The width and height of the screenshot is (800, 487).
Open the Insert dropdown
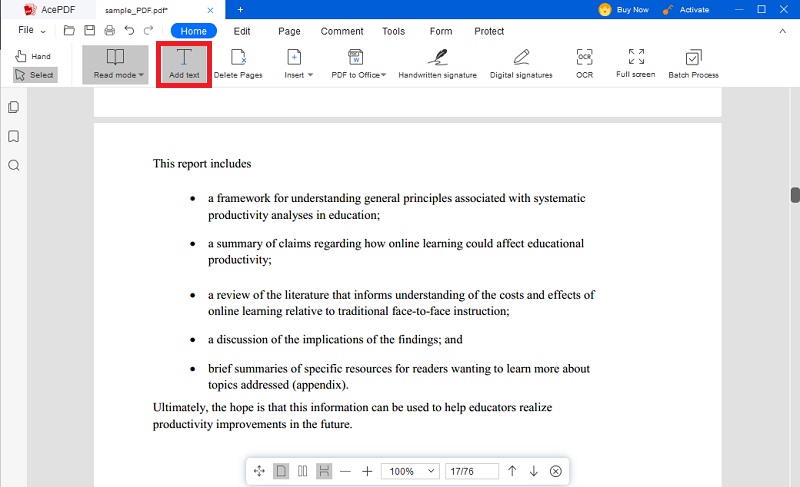tap(298, 64)
